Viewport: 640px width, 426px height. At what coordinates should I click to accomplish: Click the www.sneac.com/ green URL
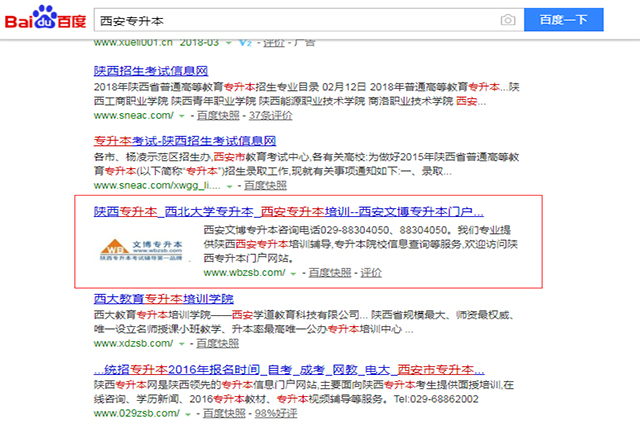[133, 115]
